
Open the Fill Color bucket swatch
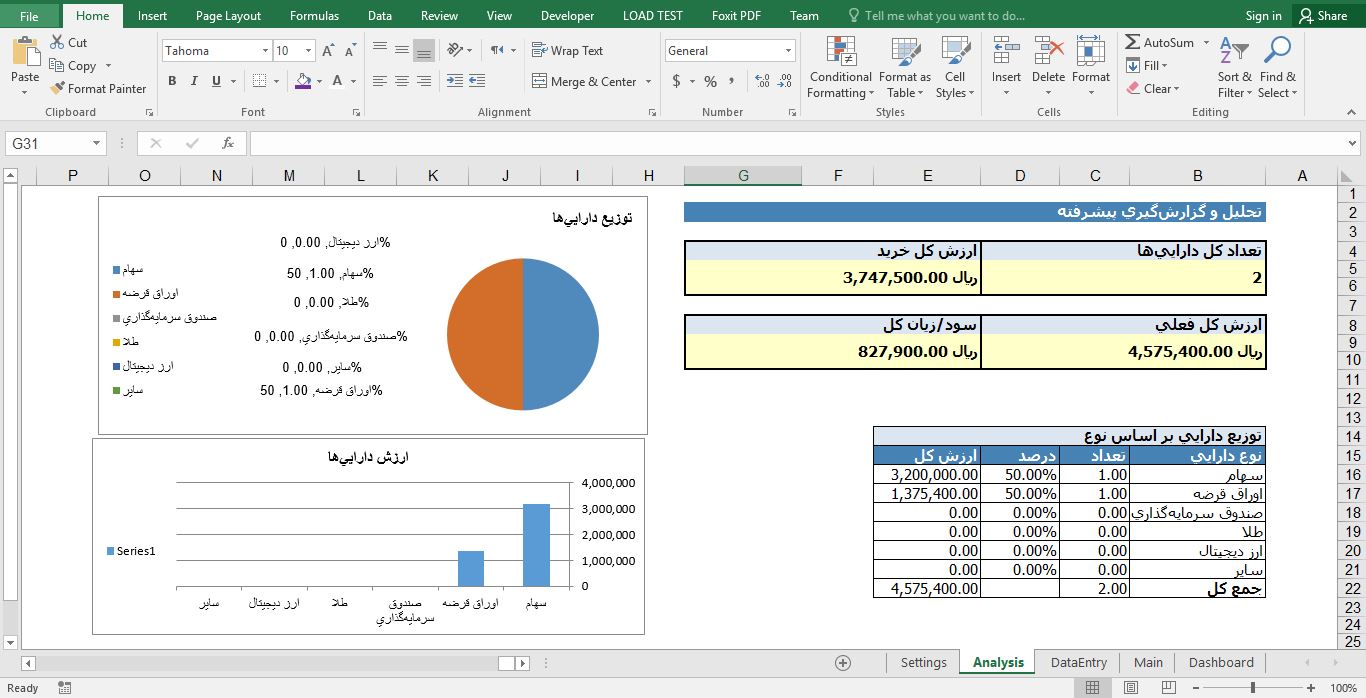(x=304, y=81)
